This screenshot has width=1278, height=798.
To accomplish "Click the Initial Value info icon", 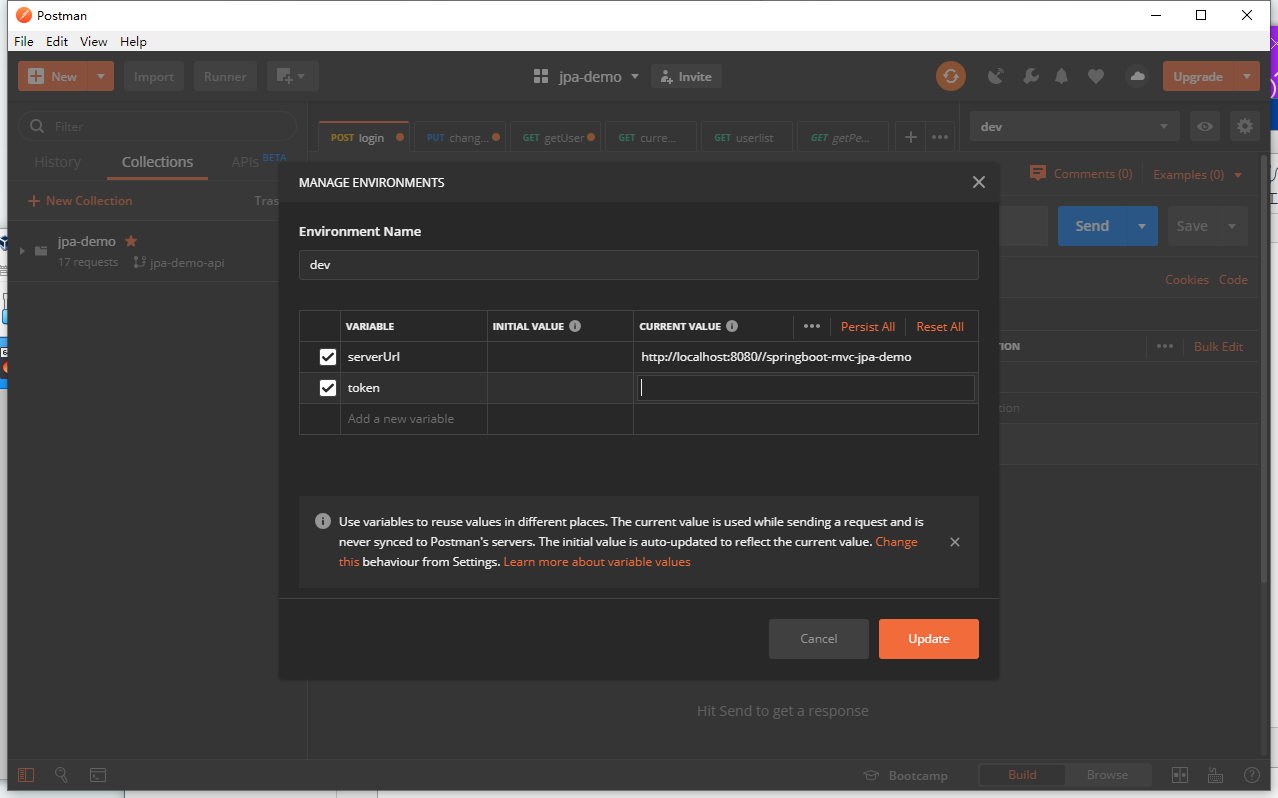I will (575, 326).
